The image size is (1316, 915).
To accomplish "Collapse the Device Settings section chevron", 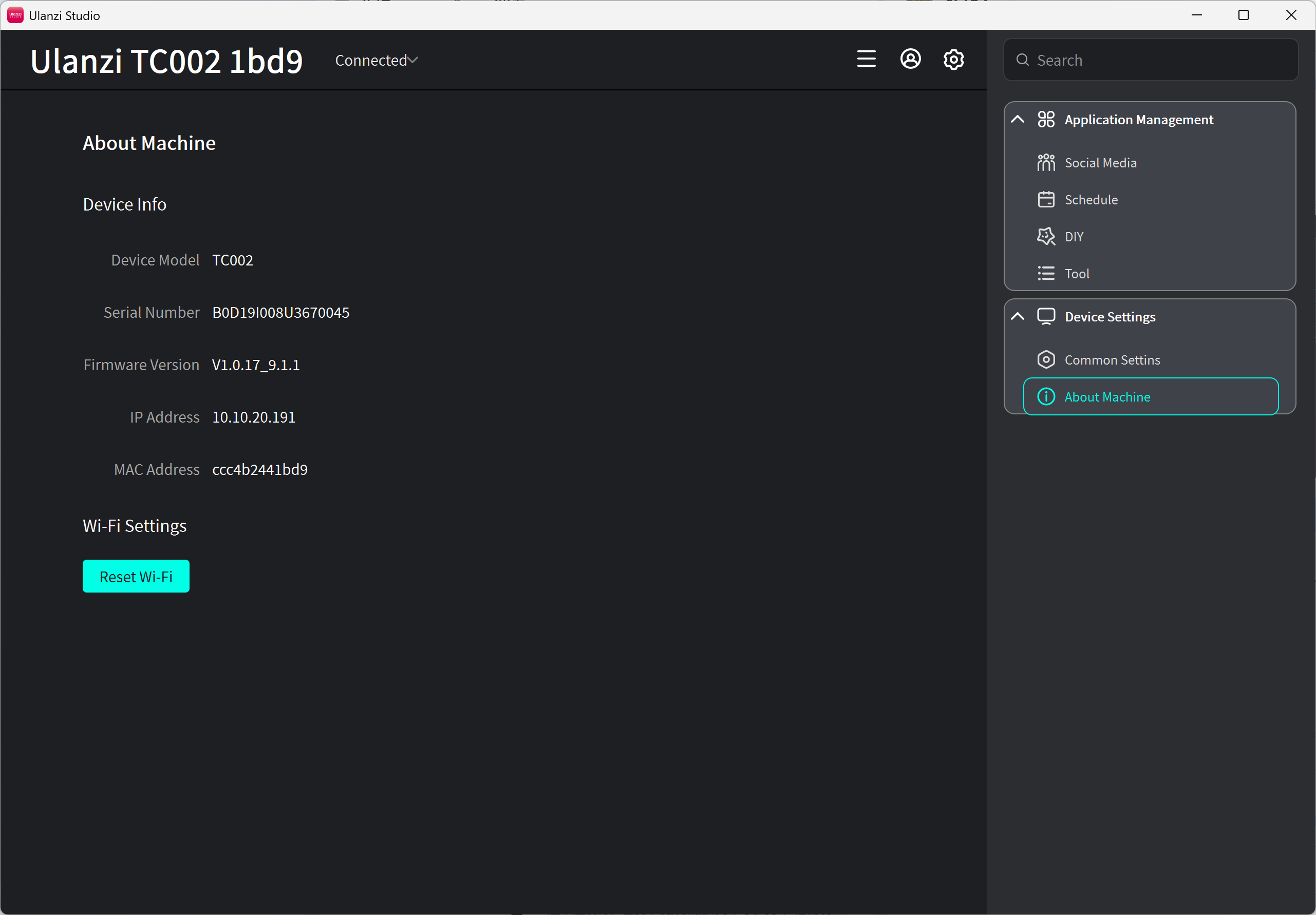I will point(1018,316).
